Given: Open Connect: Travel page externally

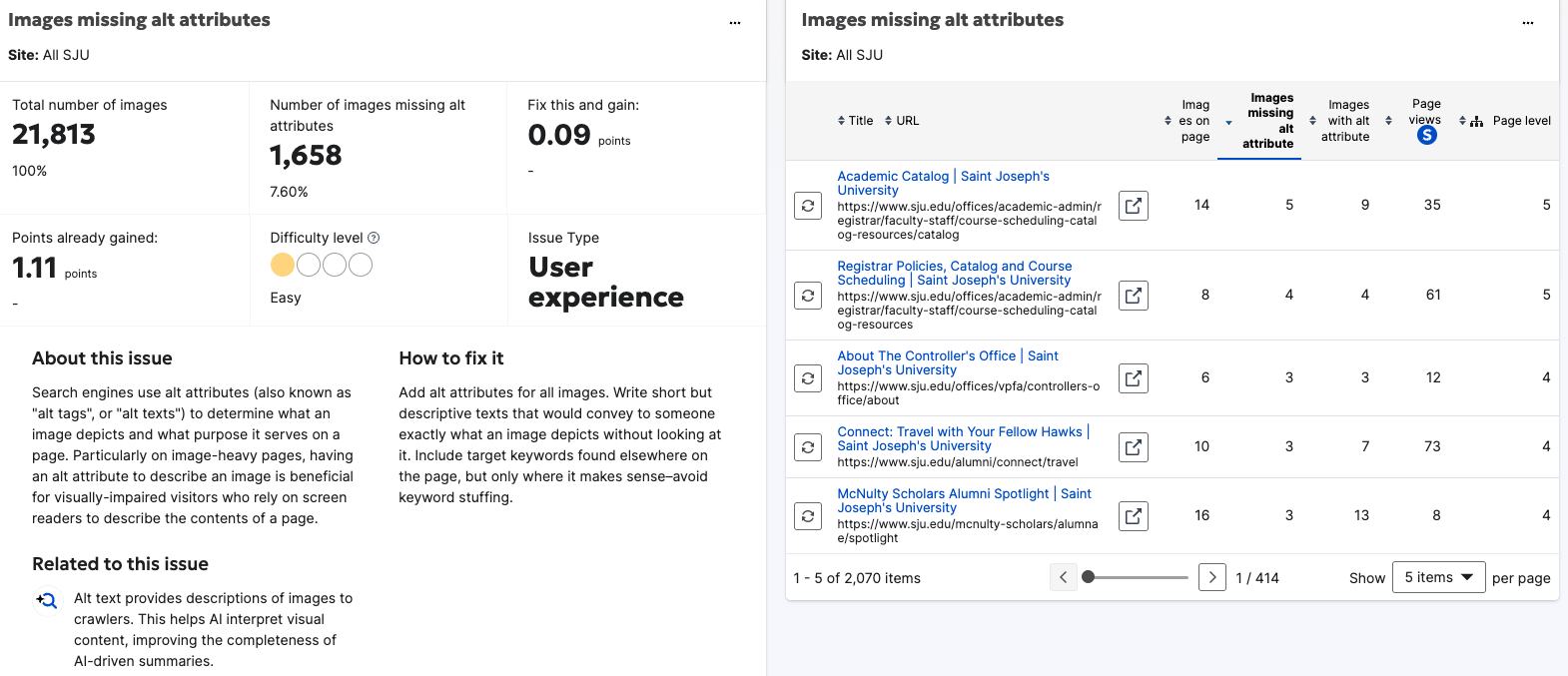Looking at the screenshot, I should pyautogui.click(x=1134, y=447).
